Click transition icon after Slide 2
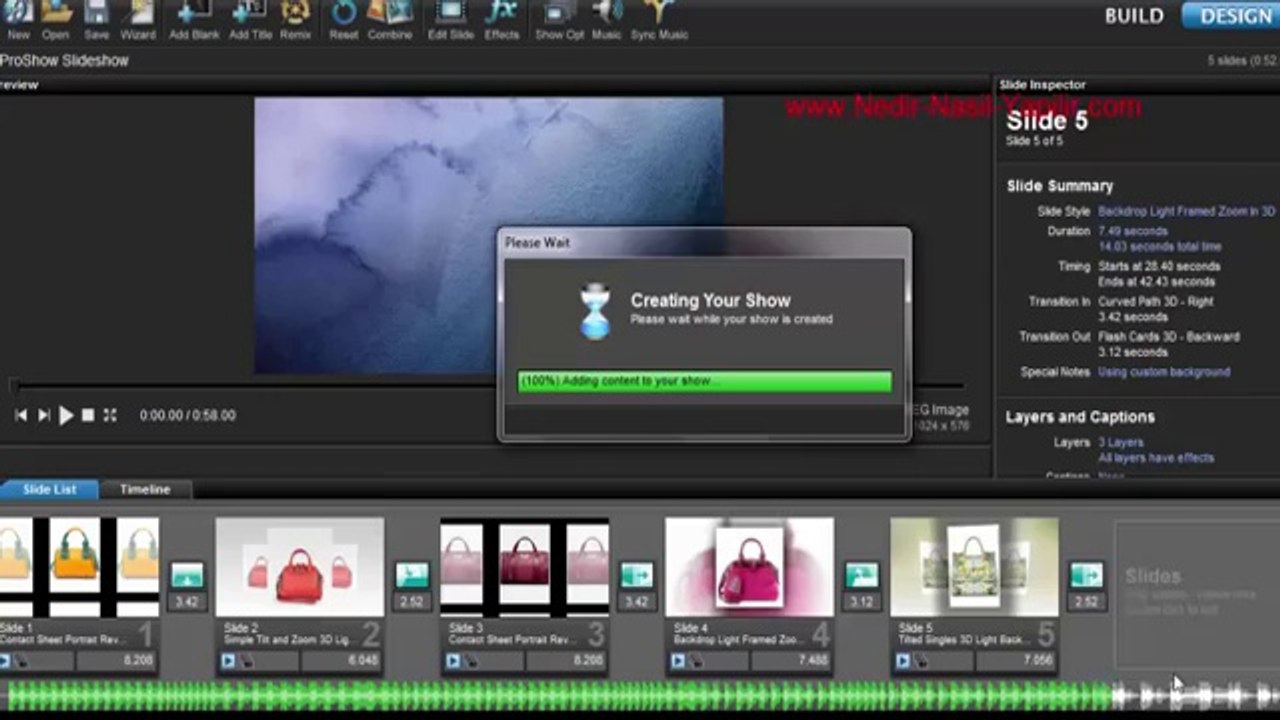1280x720 pixels. click(x=412, y=575)
